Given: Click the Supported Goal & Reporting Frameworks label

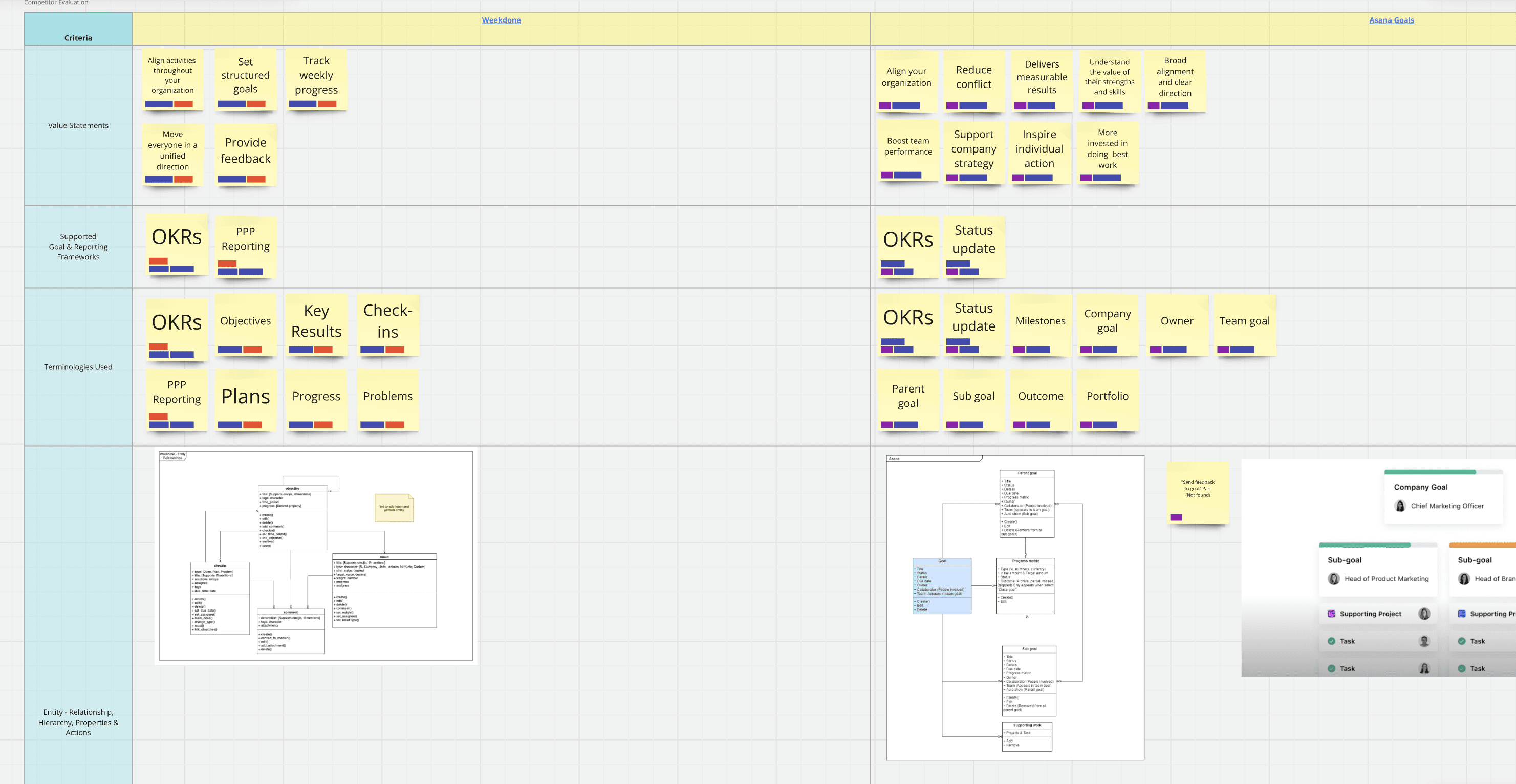Looking at the screenshot, I should click(78, 247).
